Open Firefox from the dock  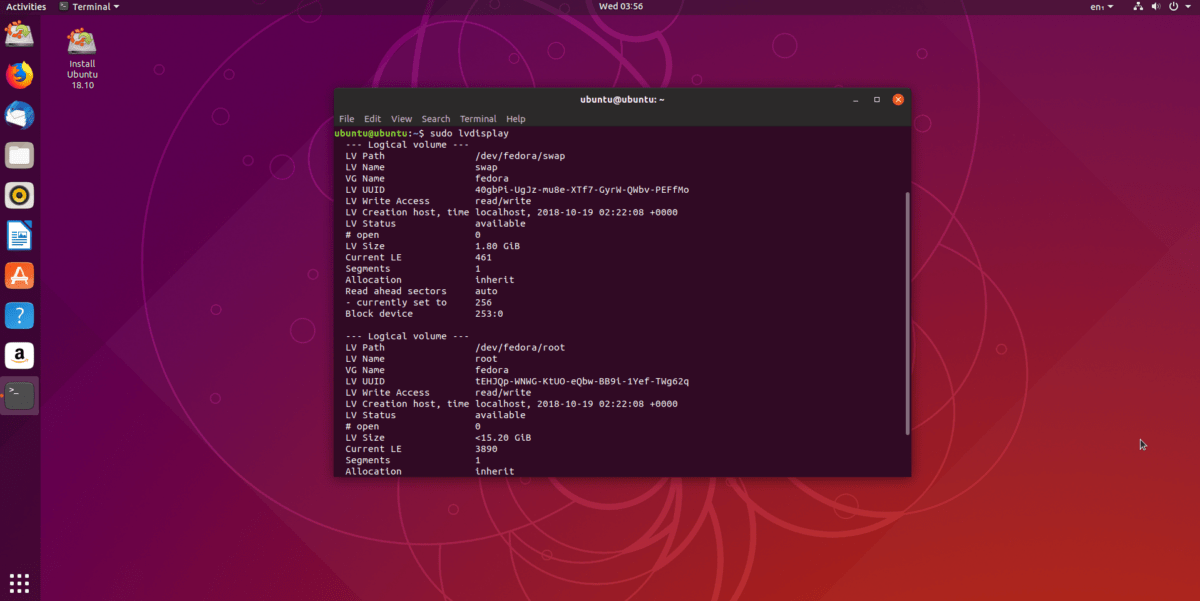point(20,75)
